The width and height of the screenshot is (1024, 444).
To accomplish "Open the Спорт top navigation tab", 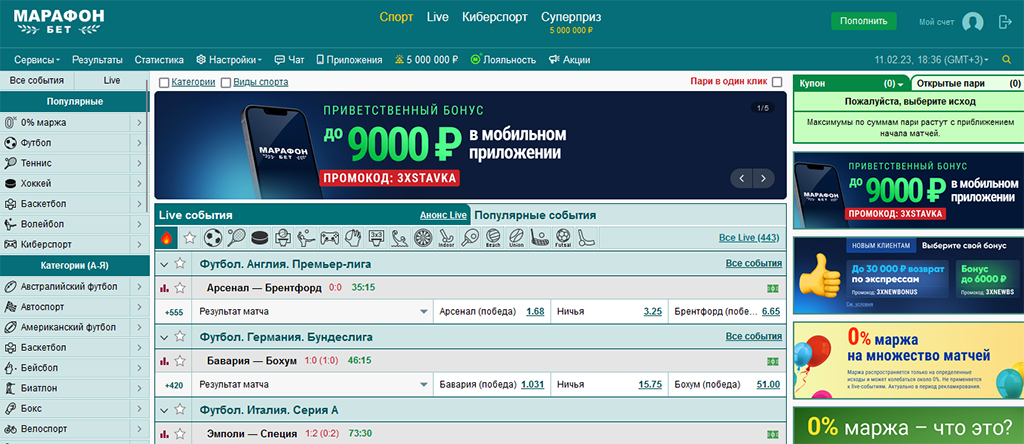I will 396,17.
